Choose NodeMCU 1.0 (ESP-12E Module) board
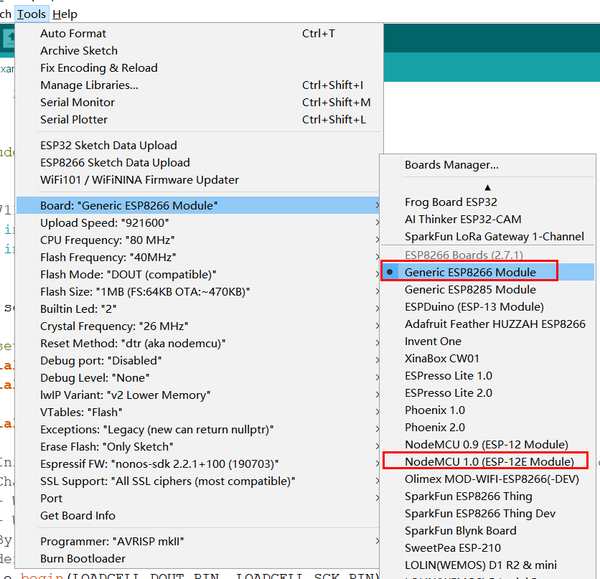600x579 pixels. pos(488,462)
